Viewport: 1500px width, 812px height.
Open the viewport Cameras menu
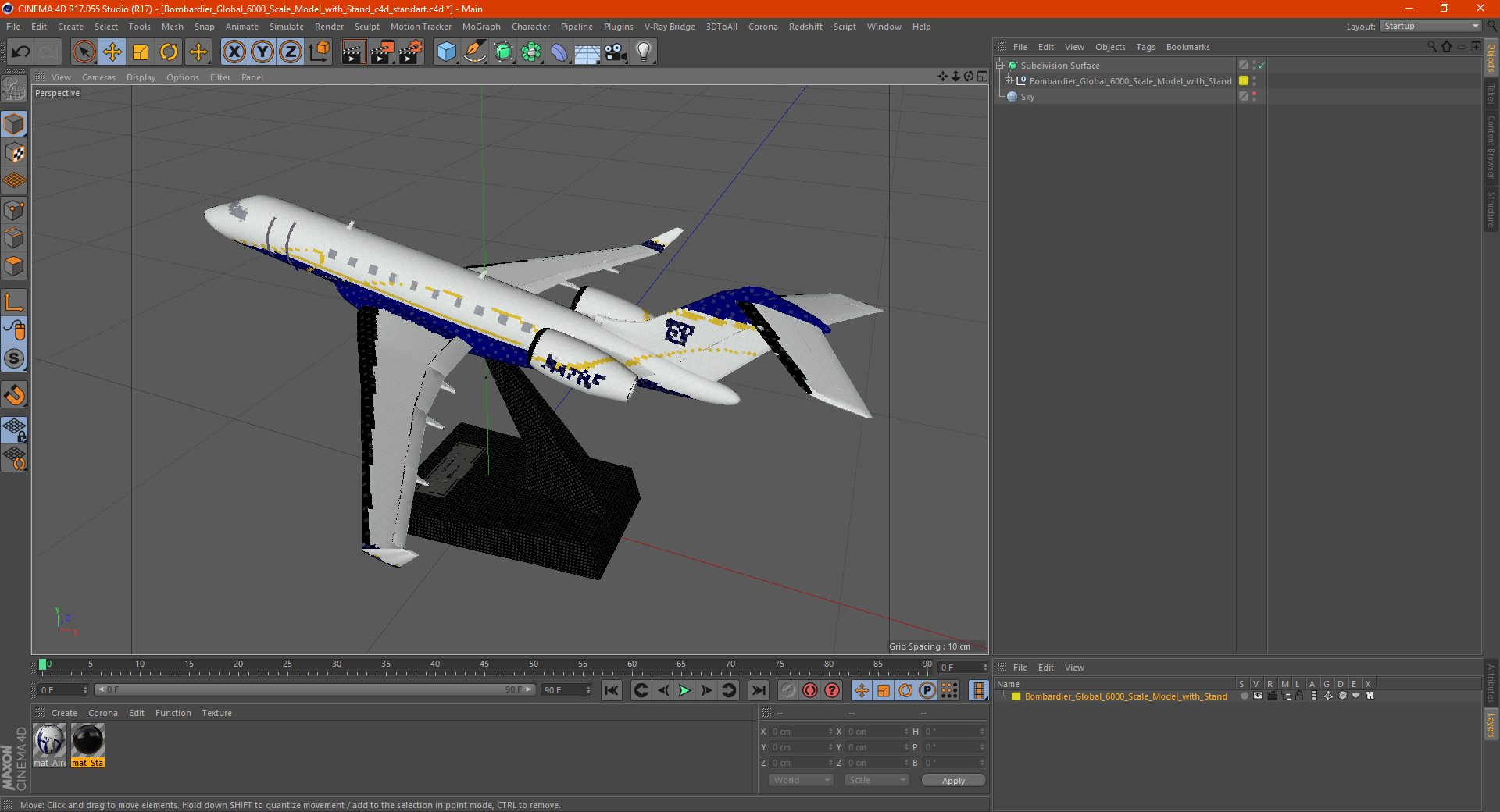(98, 77)
